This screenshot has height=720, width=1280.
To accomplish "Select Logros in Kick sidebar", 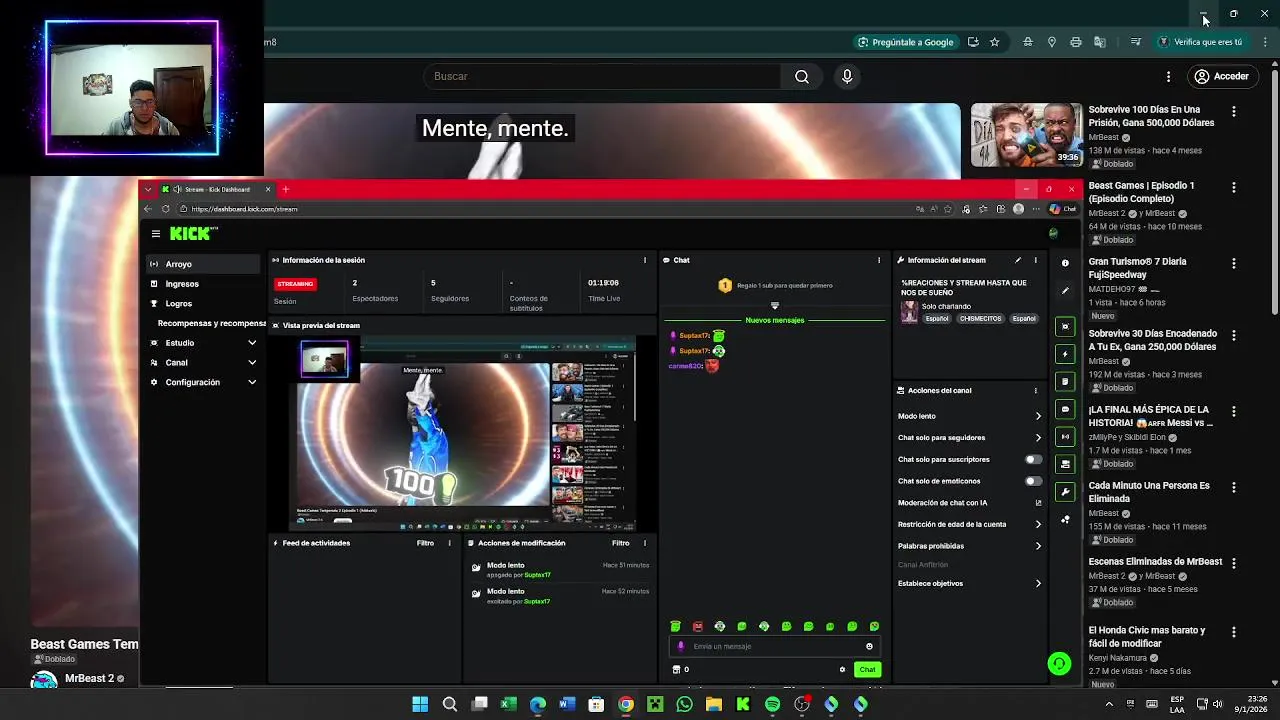I will [204, 303].
